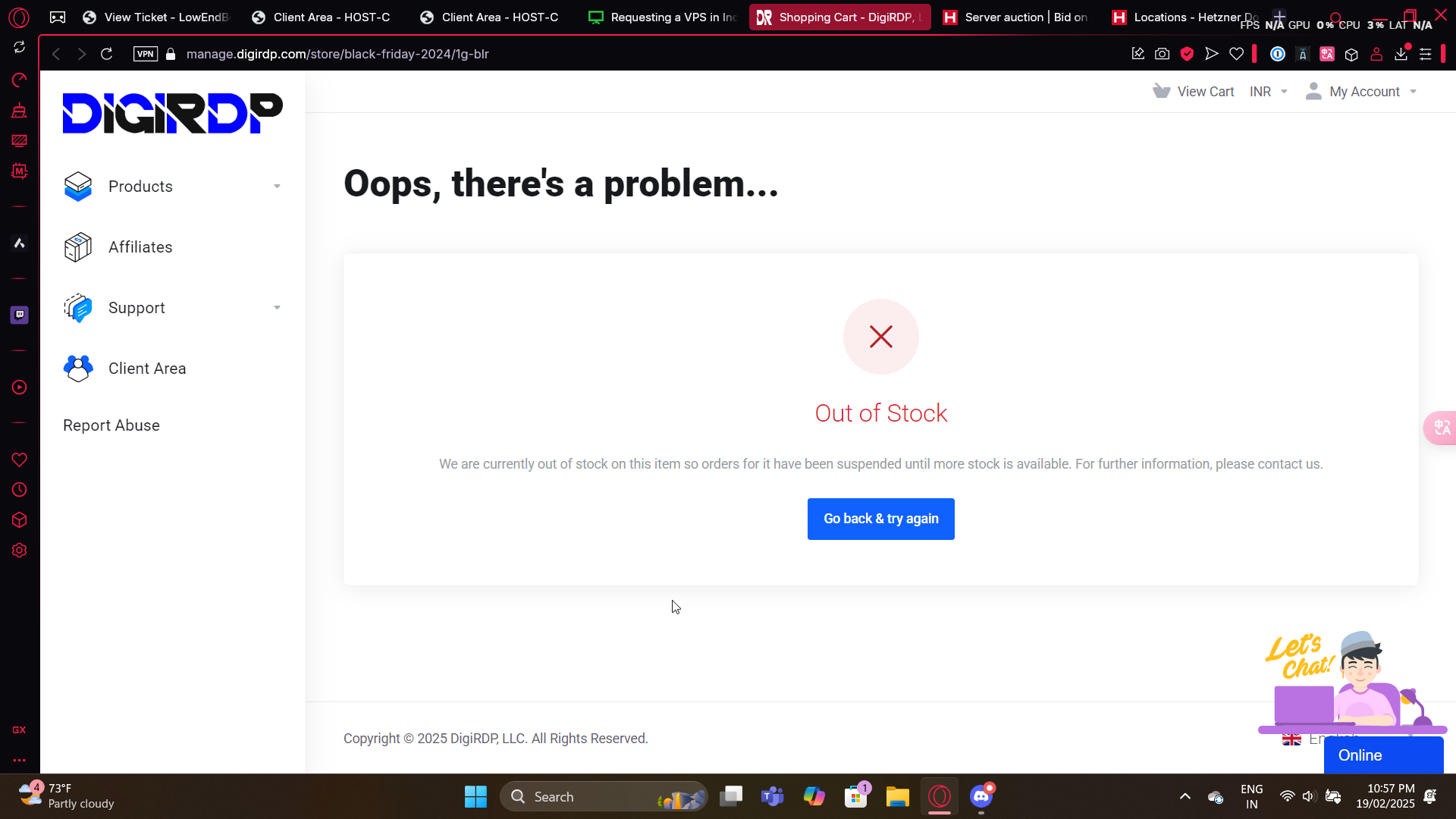Open sidebar settings gear icon
Viewport: 1456px width, 819px height.
coord(20,551)
